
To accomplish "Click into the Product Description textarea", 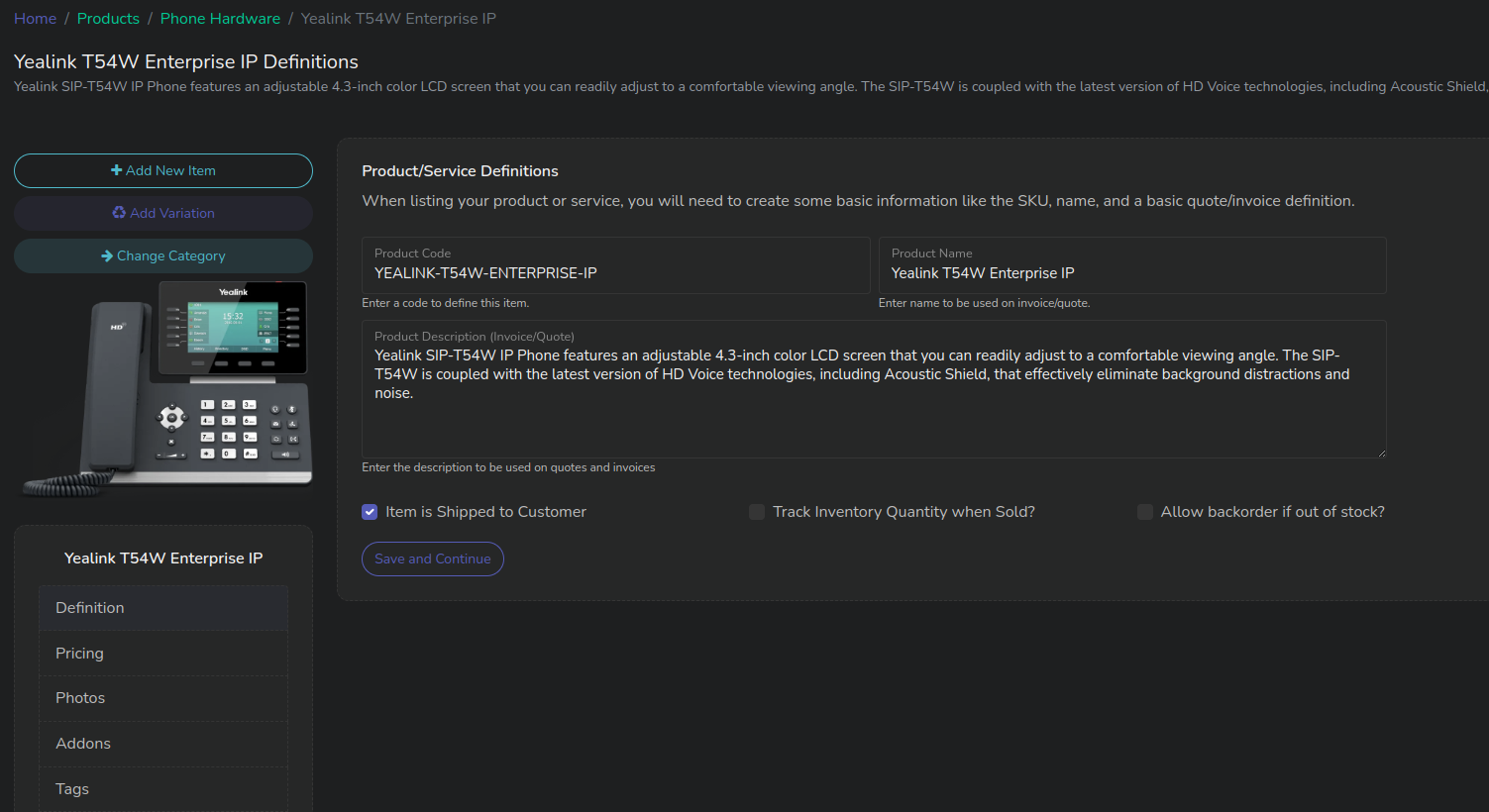I will (874, 389).
